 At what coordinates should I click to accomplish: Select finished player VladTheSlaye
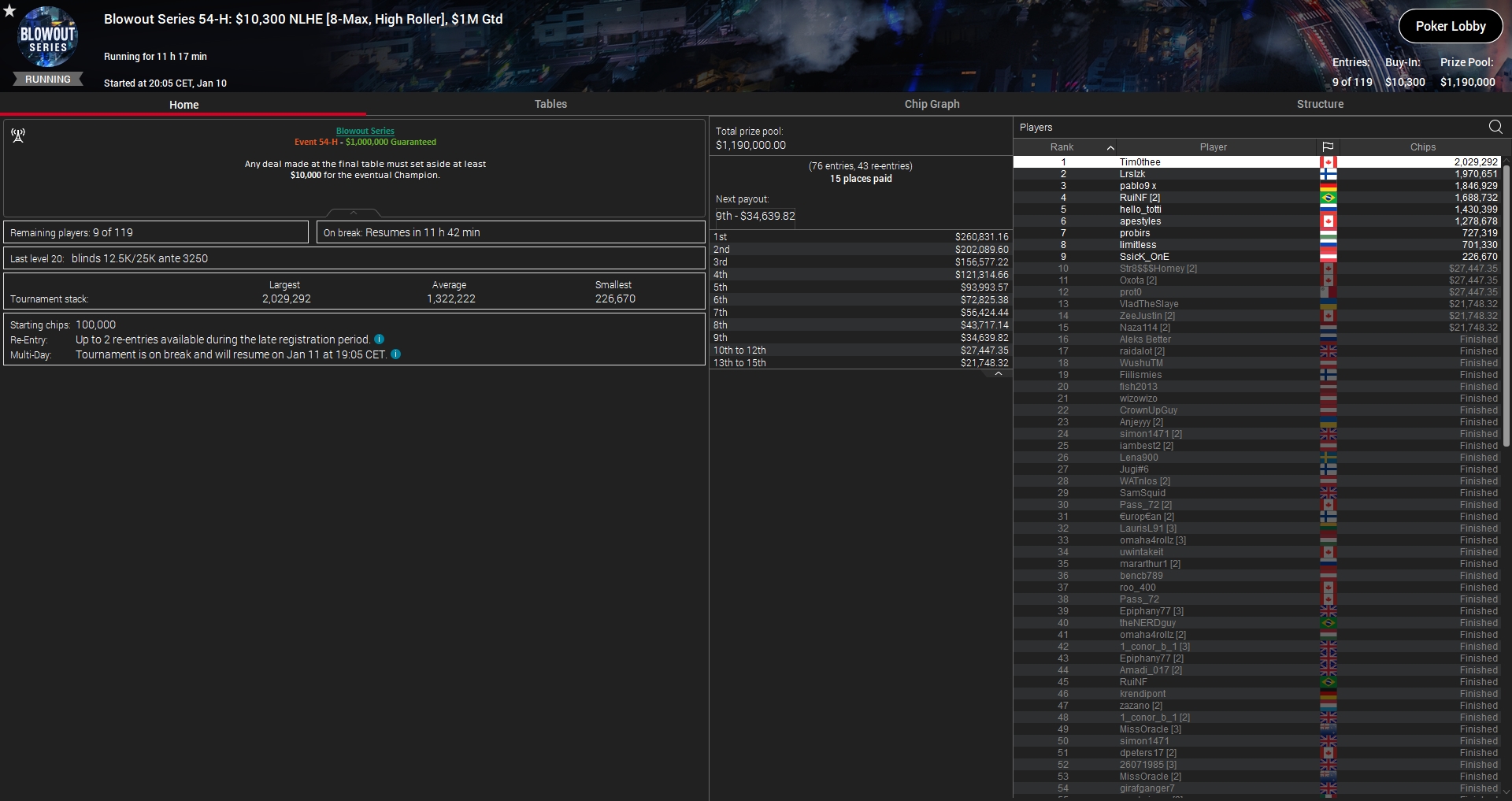1258,304
